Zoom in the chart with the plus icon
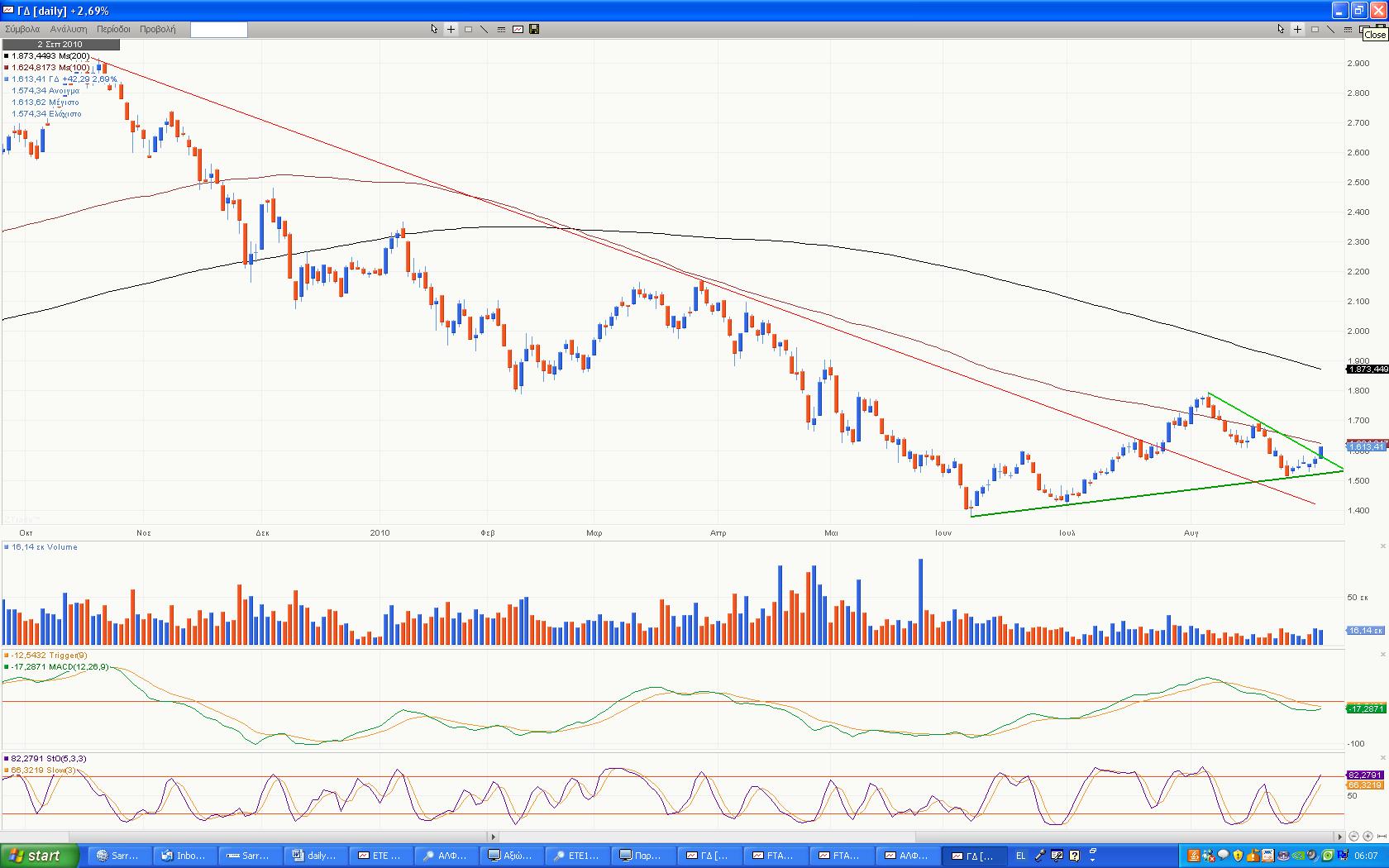The image size is (1389, 868). [x=1368, y=837]
